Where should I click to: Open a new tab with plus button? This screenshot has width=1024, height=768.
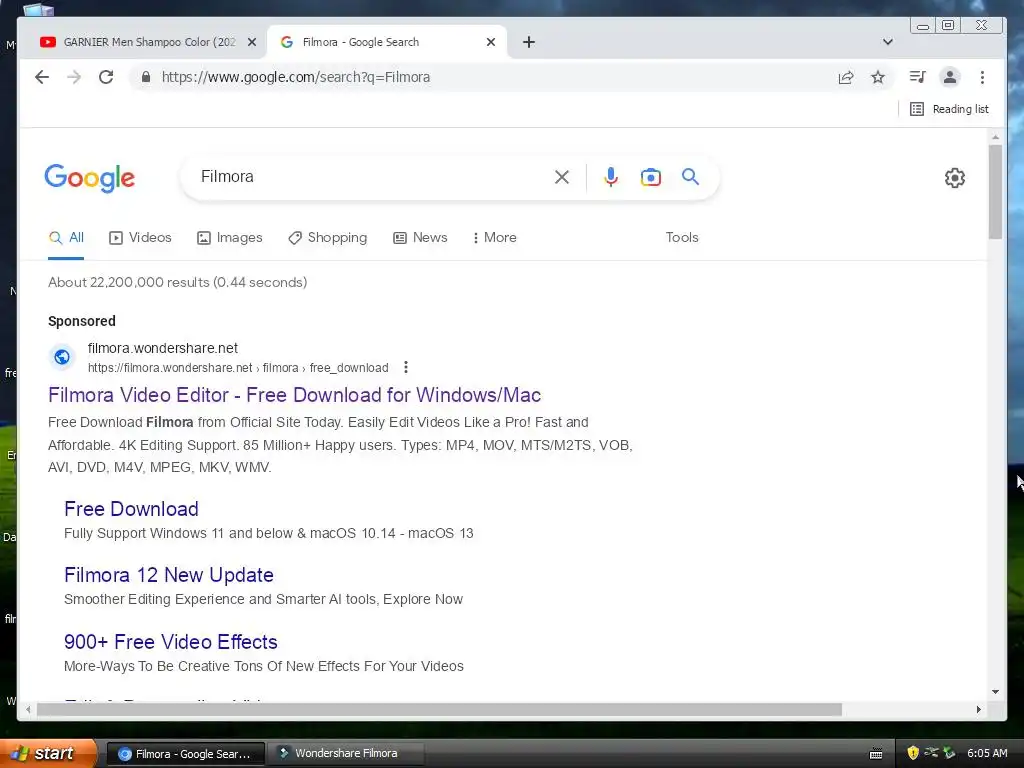click(x=529, y=42)
